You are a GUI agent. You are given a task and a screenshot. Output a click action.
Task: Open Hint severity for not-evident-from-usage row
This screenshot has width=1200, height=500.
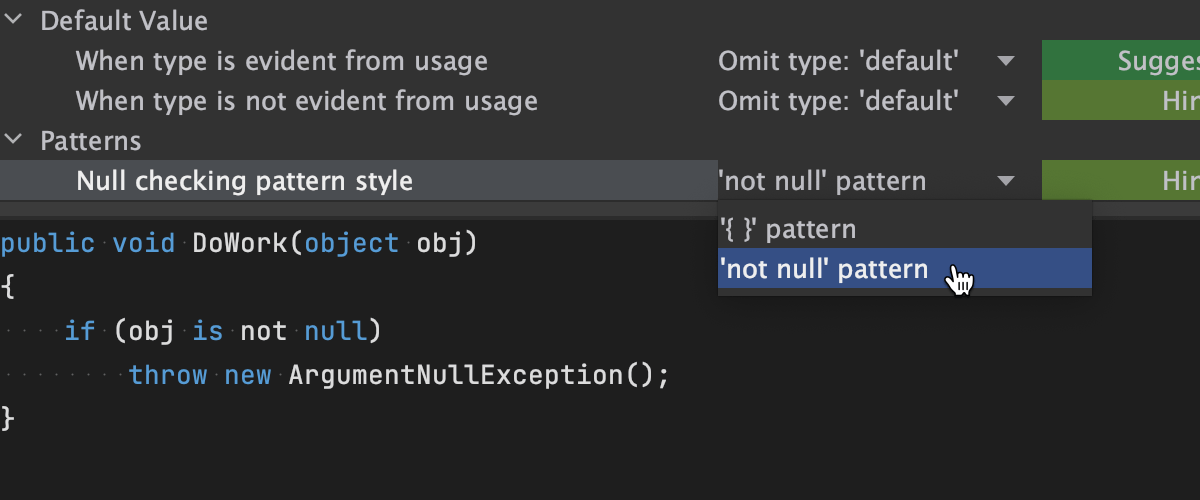tap(1120, 101)
